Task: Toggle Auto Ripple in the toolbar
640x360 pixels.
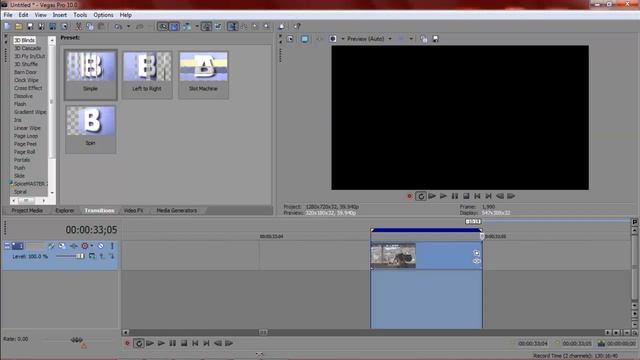Action: pos(187,27)
